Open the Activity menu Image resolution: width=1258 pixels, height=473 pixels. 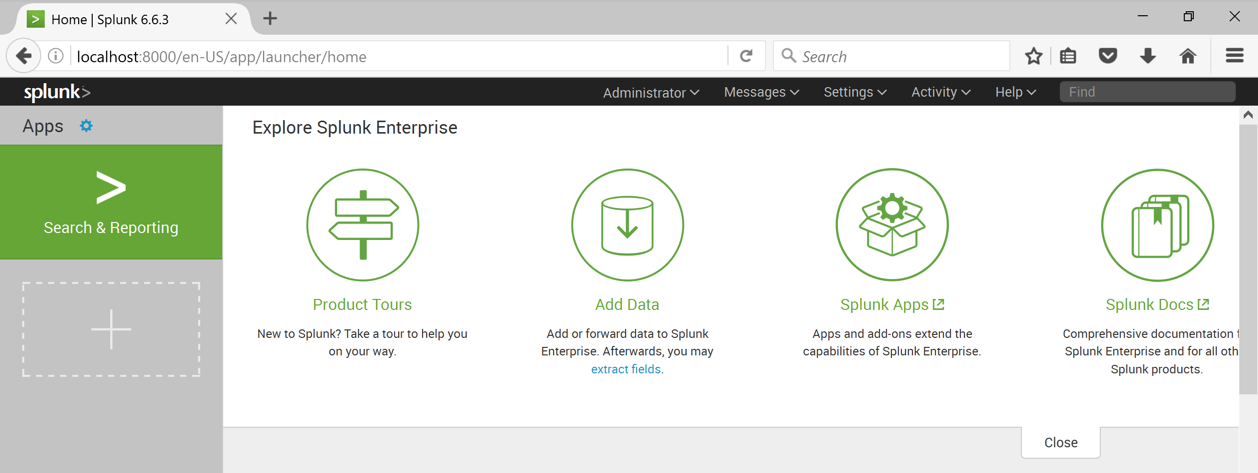[x=940, y=92]
